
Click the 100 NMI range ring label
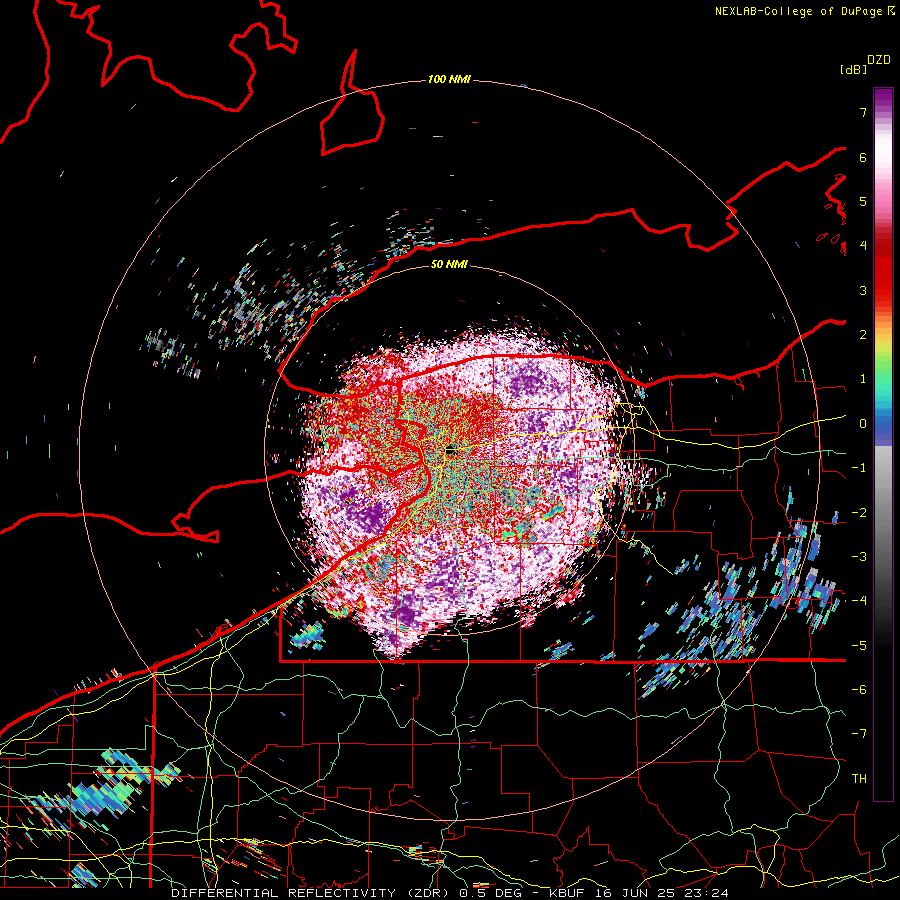tap(449, 79)
